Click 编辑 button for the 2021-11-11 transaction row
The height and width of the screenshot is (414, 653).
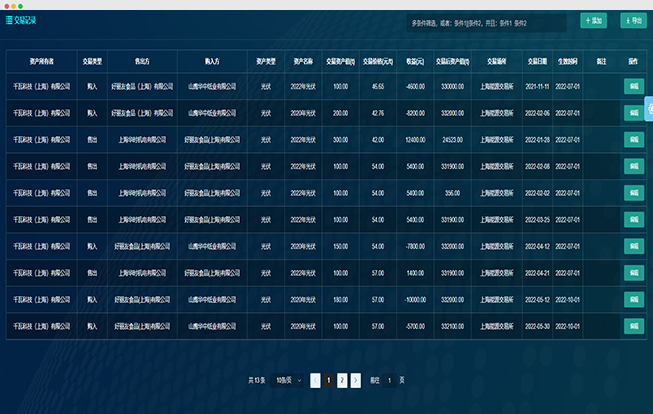click(632, 86)
